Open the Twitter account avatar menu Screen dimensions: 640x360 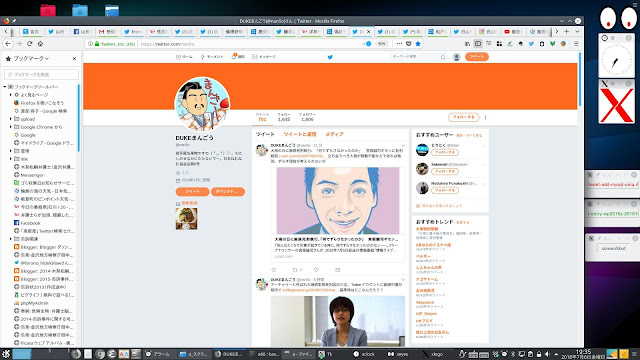tap(457, 57)
